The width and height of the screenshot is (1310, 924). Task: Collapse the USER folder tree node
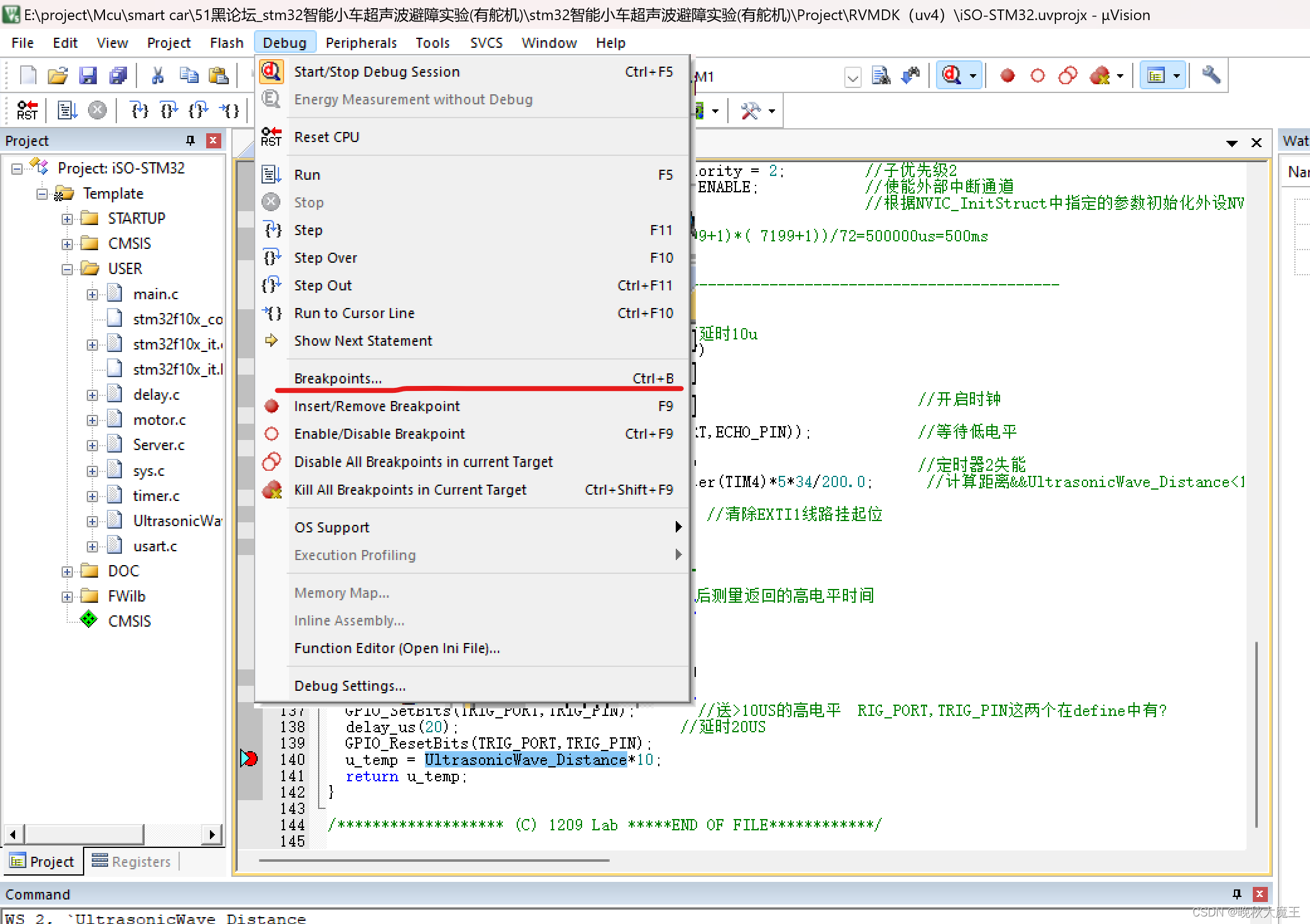pos(67,269)
